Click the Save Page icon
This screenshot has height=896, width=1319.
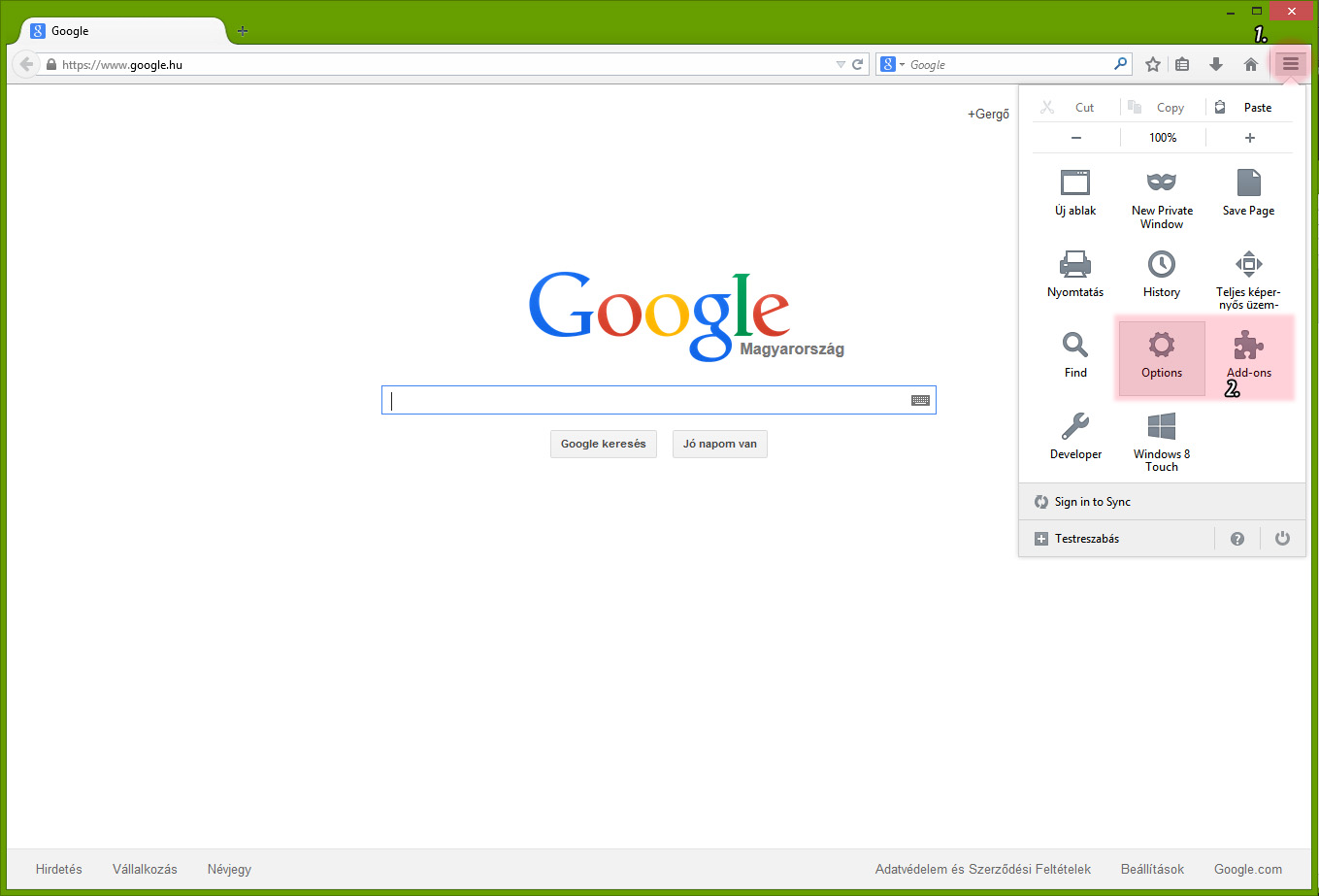1248,183
